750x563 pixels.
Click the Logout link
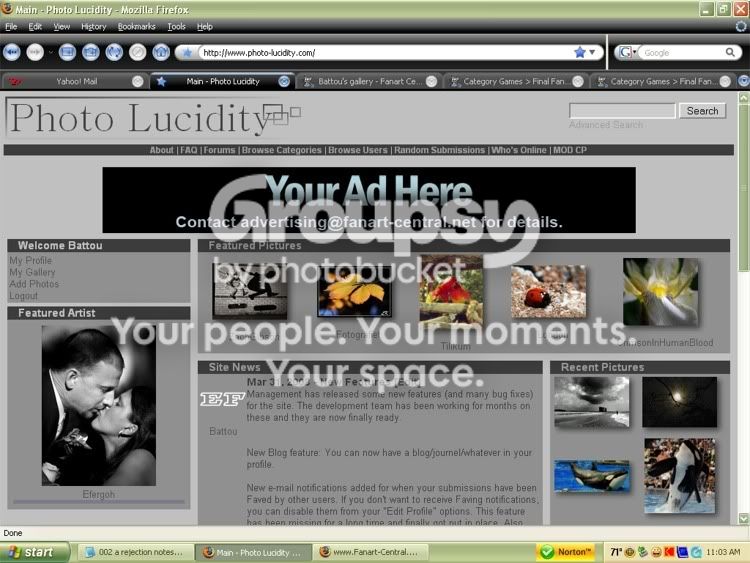(x=23, y=296)
